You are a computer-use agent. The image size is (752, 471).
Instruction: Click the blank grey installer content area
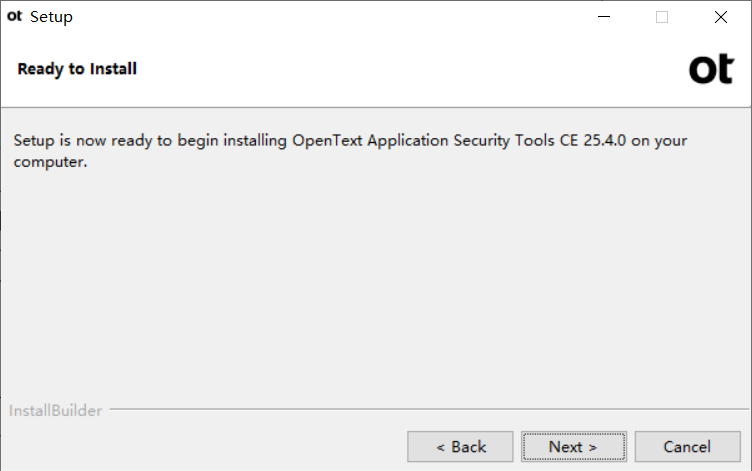(376, 283)
